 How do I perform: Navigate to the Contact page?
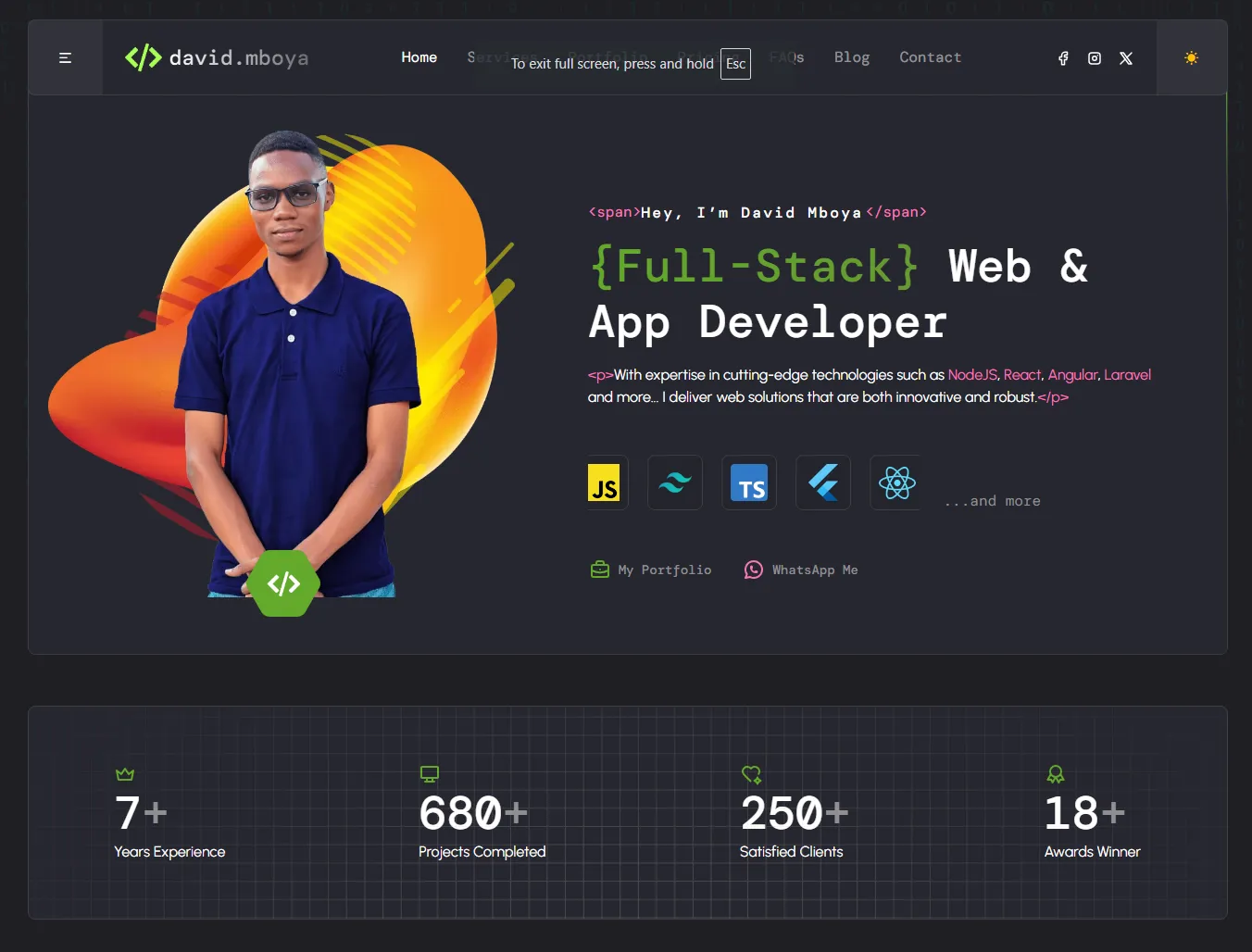tap(930, 57)
